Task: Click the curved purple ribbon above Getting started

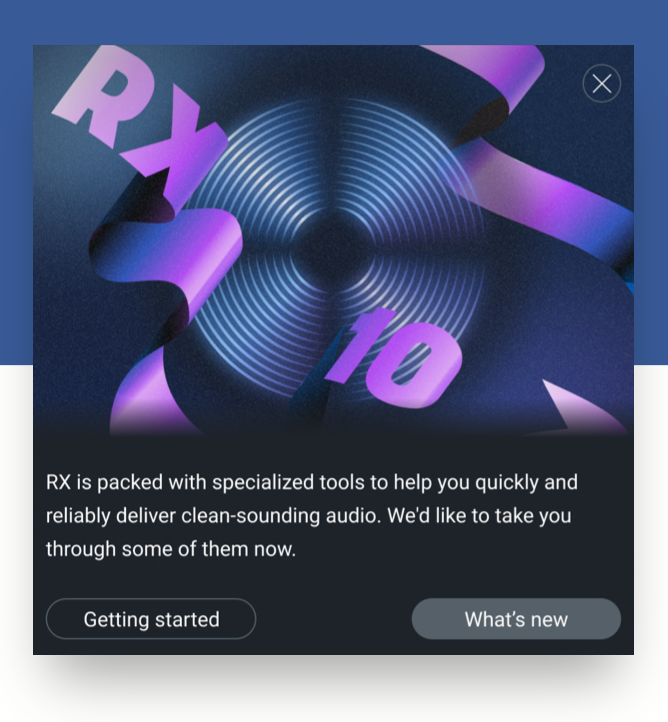Action: click(147, 396)
